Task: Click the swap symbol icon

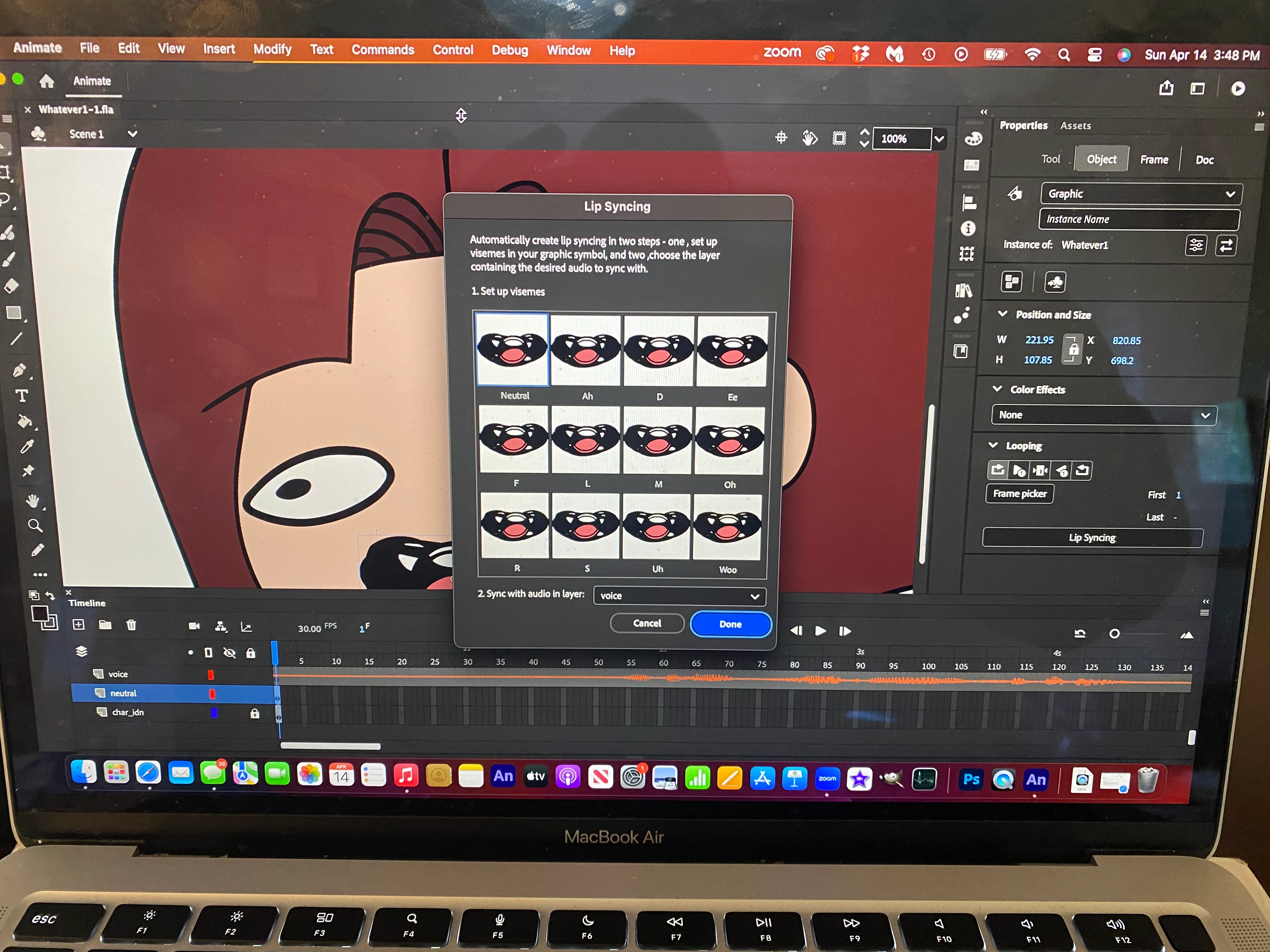Action: point(1225,246)
